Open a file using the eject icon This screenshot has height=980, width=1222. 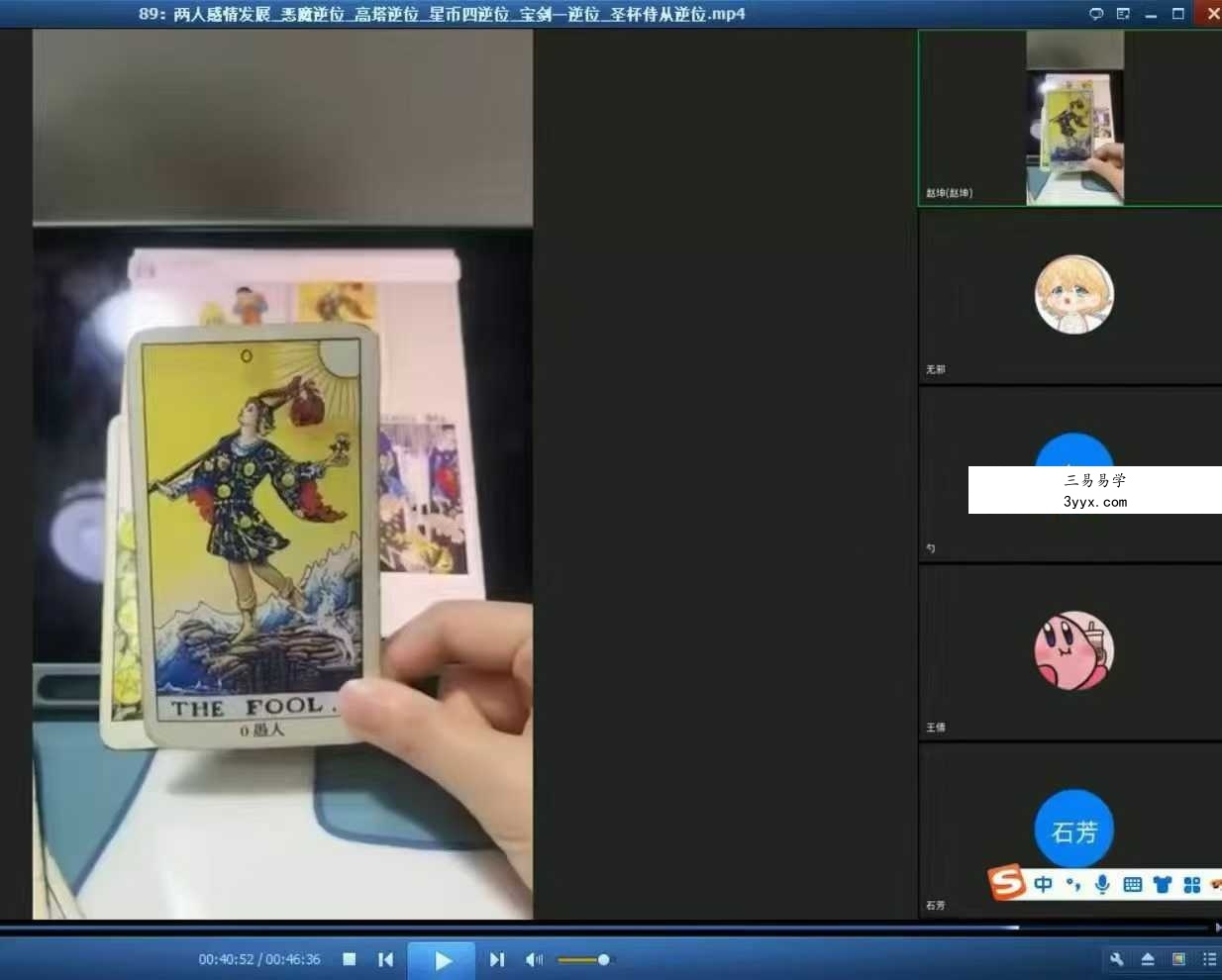(1148, 959)
